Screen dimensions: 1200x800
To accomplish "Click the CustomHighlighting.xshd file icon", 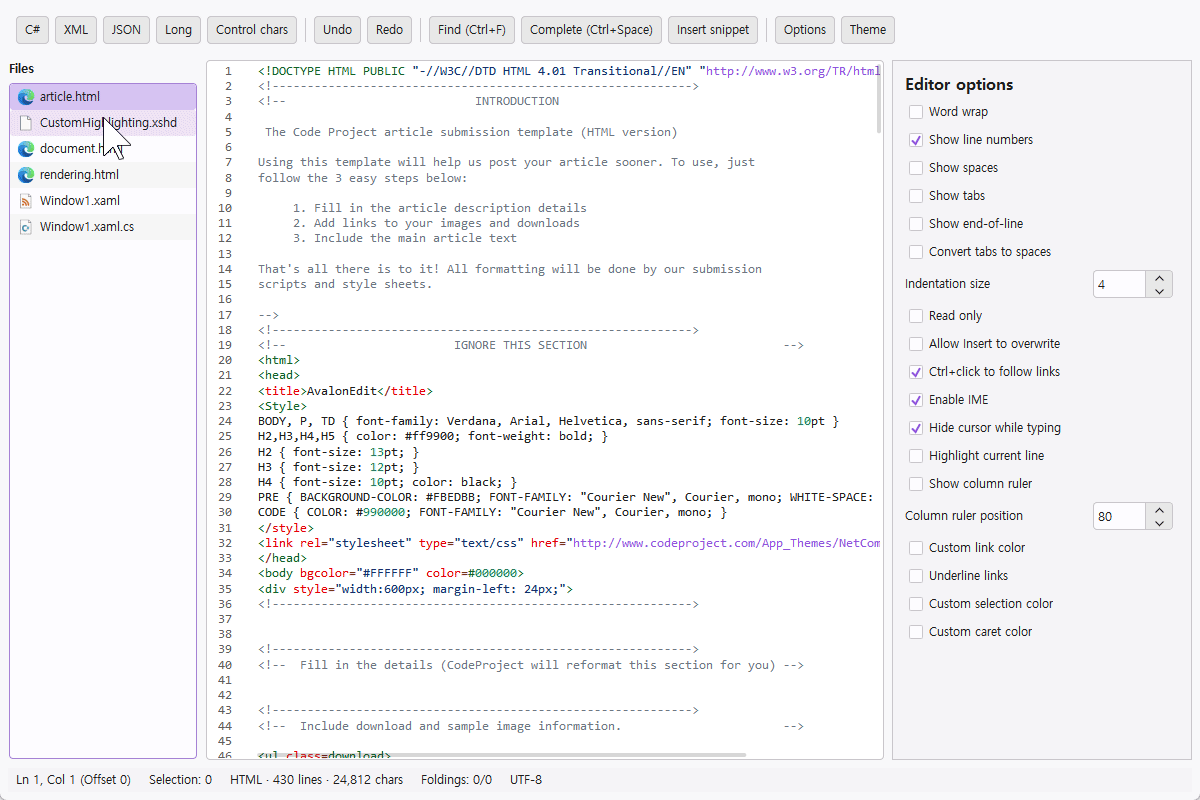I will (26, 123).
